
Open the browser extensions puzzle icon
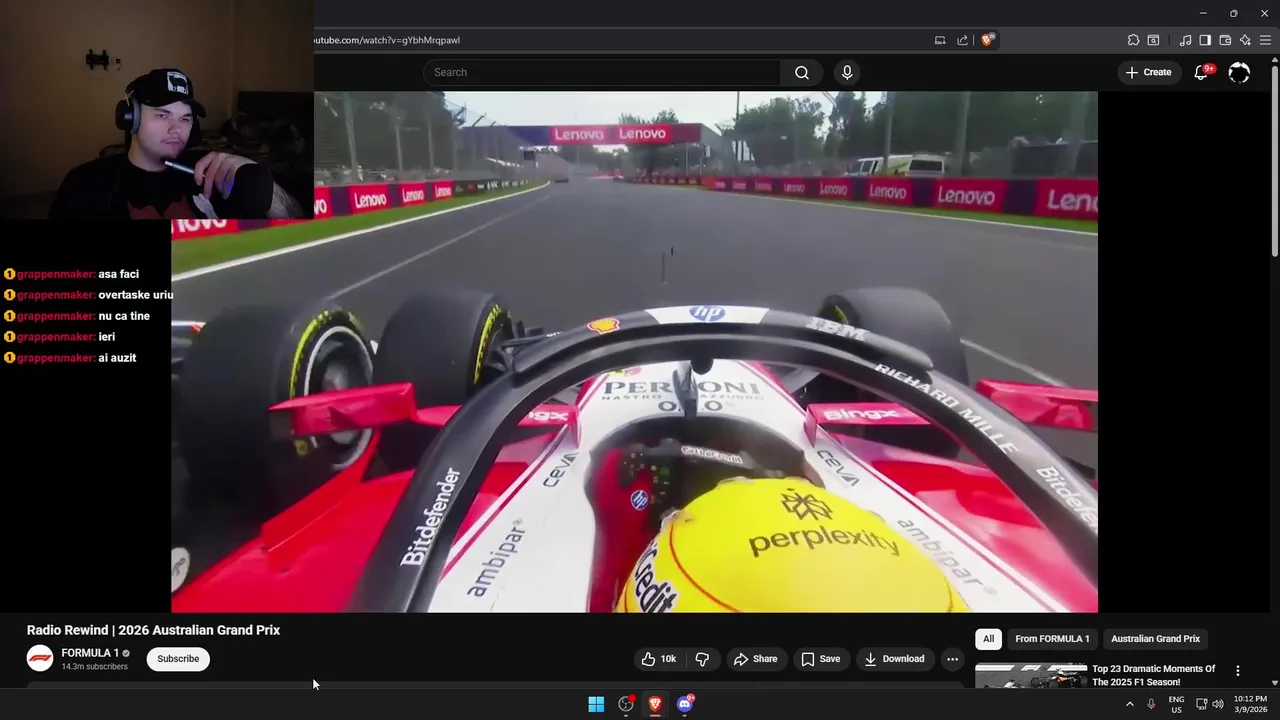click(1133, 40)
